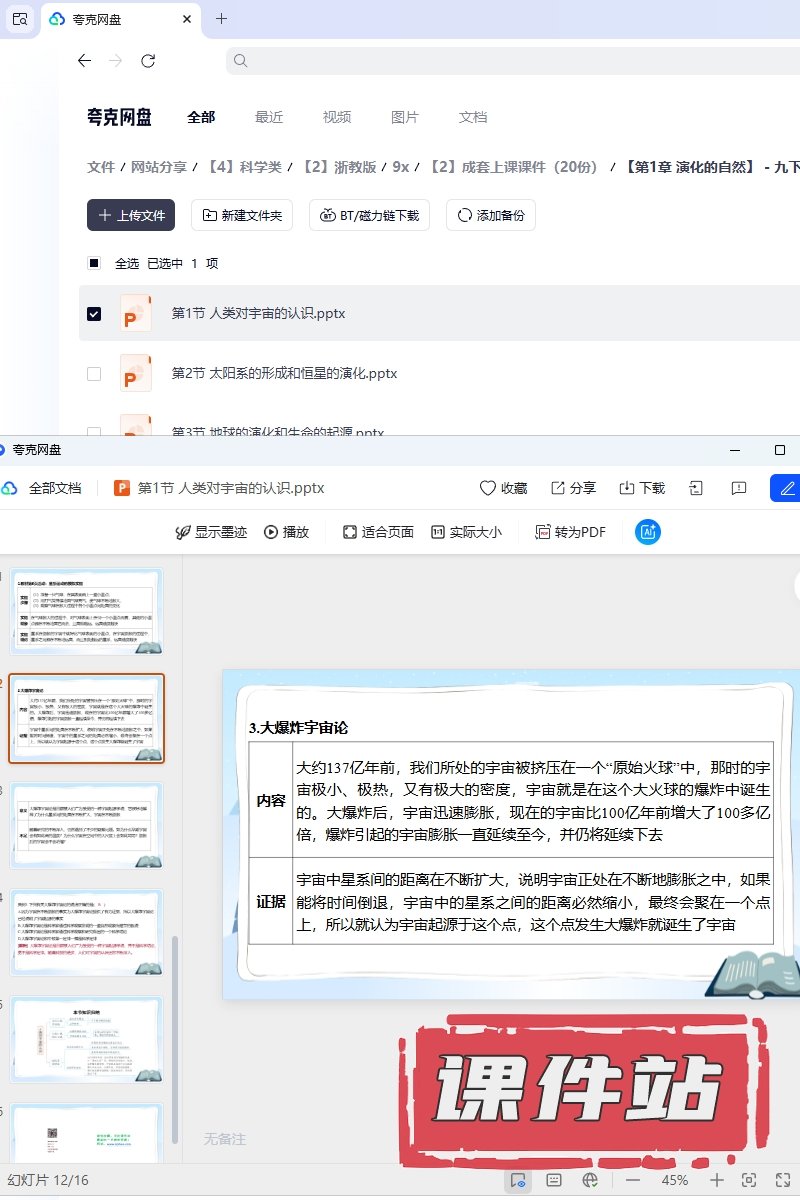800x1200 pixels.
Task: Open the feedback message icon
Action: coord(739,488)
